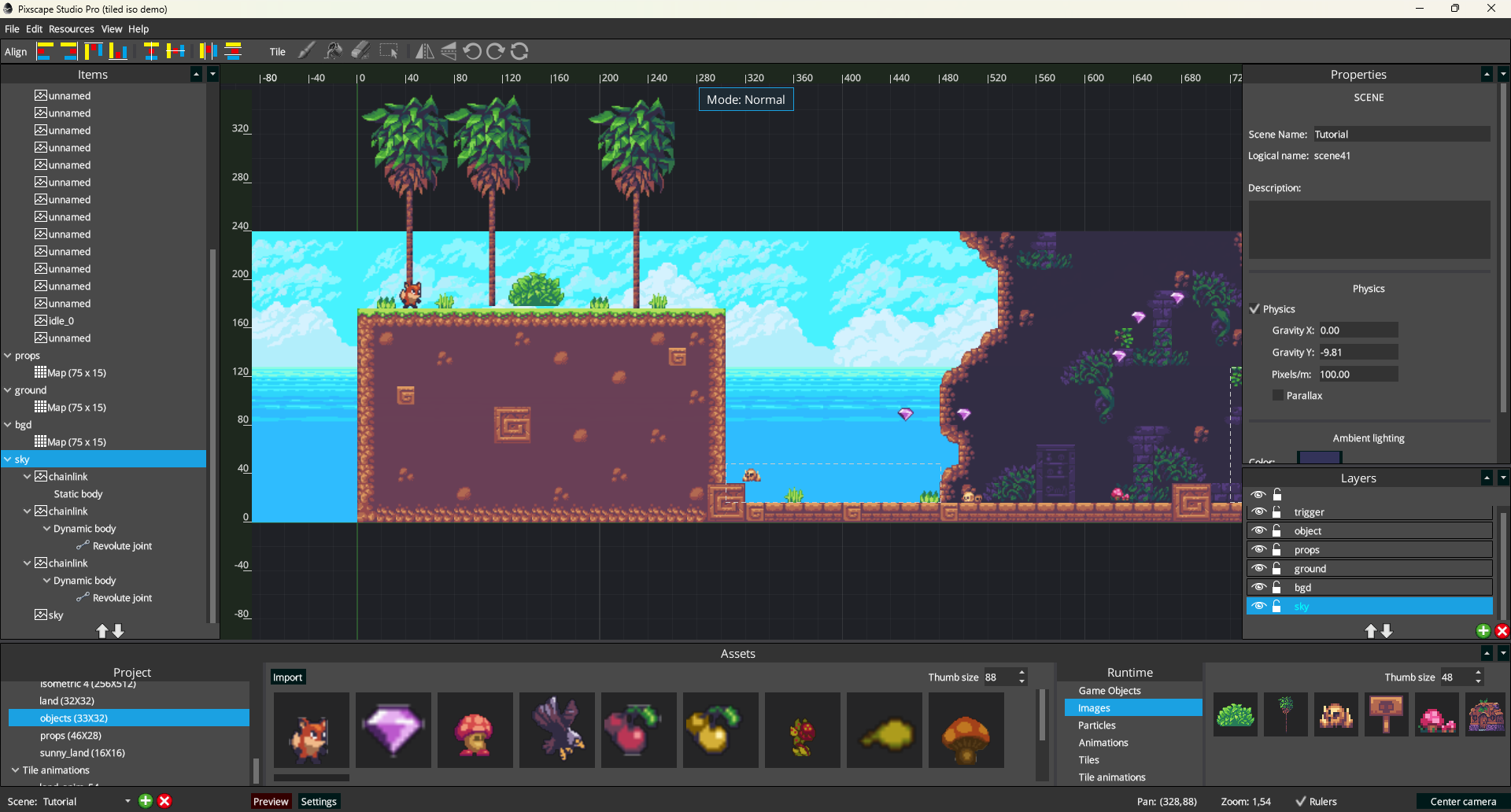This screenshot has height=812, width=1511.
Task: Select the tile eraser tool
Action: coord(360,51)
